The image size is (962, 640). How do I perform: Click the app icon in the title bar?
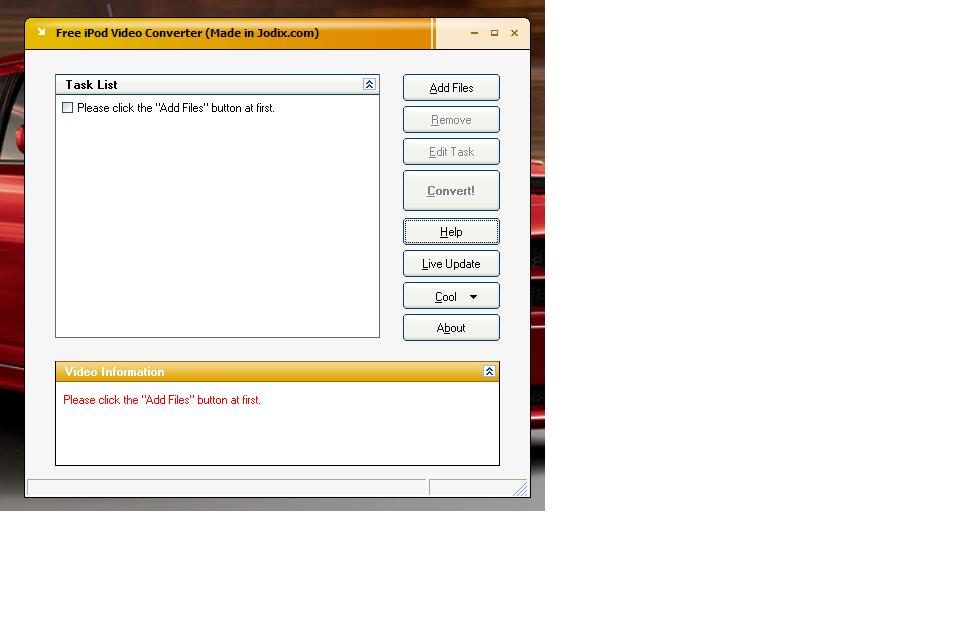coord(41,32)
